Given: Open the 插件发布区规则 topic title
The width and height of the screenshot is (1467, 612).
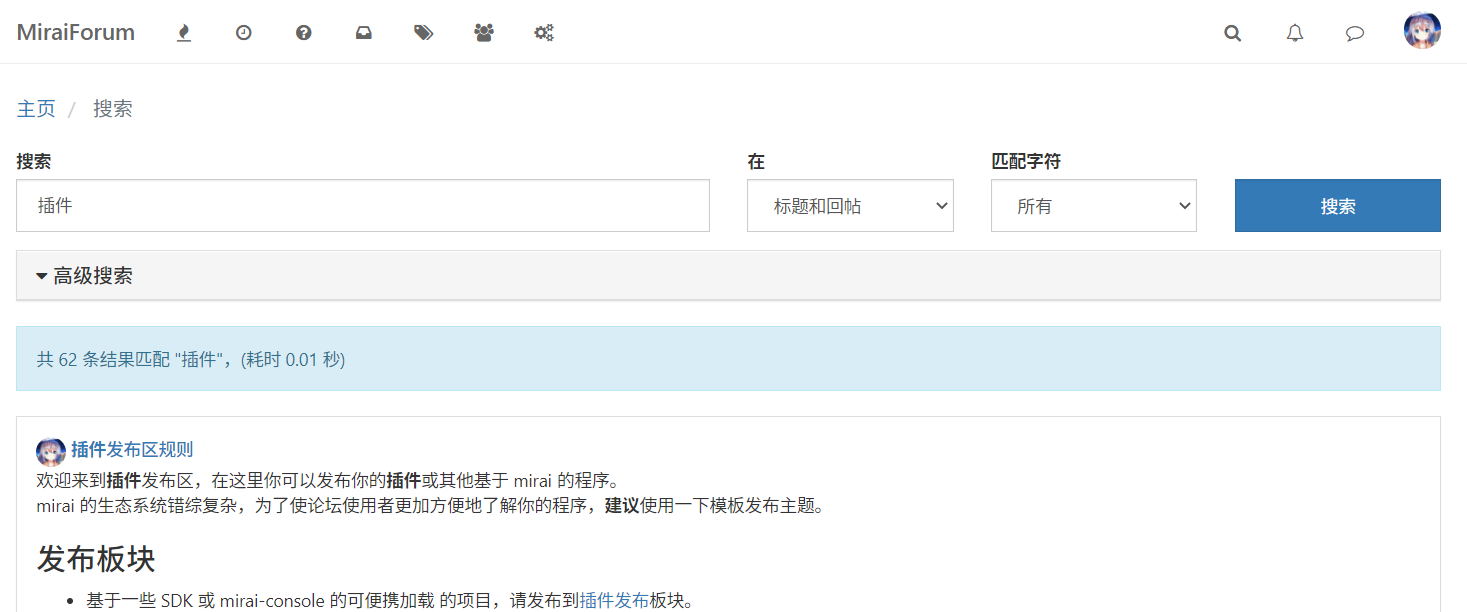Looking at the screenshot, I should pos(132,450).
